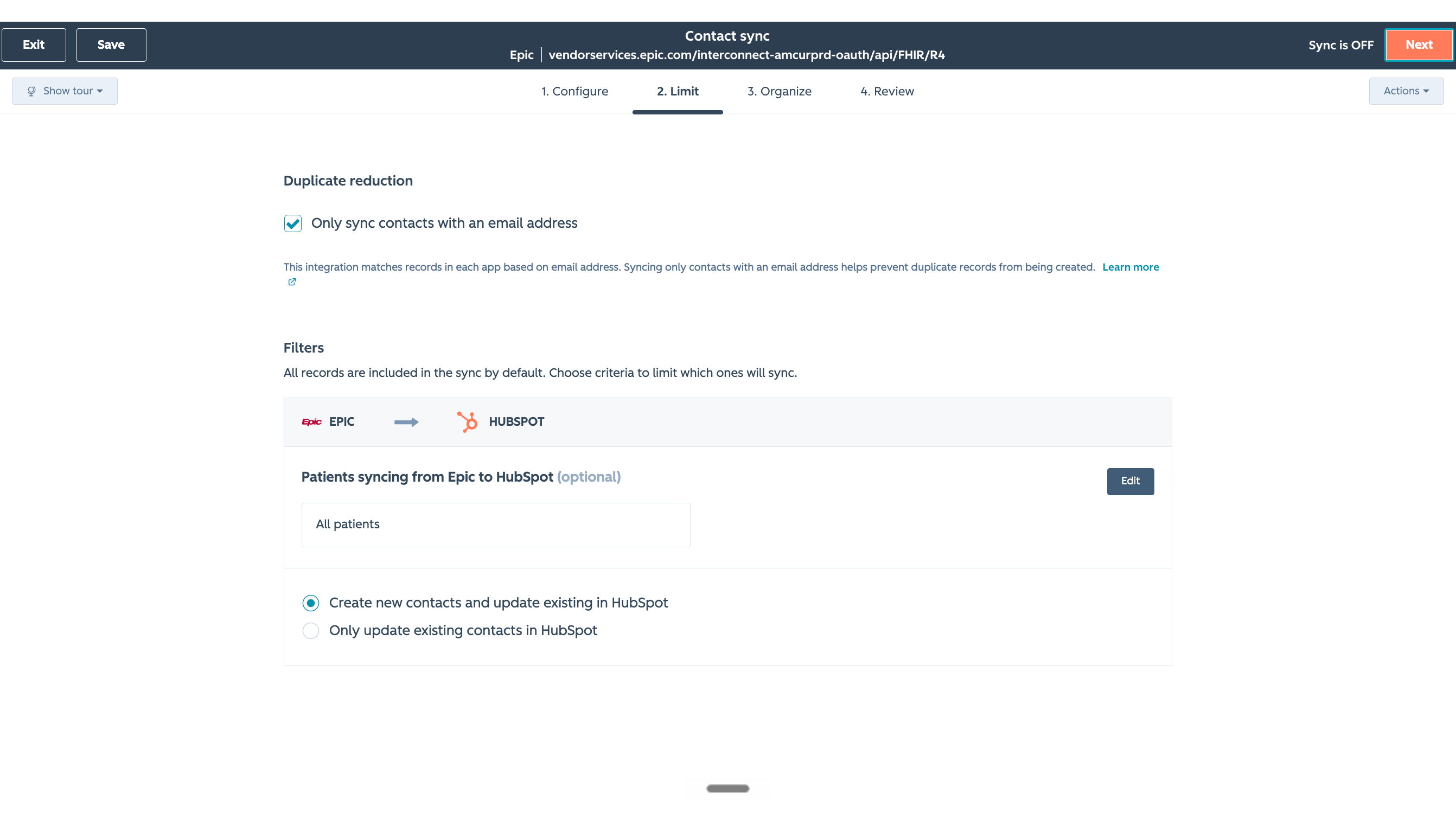Image resolution: width=1456 pixels, height=819 pixels.
Task: Click the All patients filter box
Action: click(x=496, y=524)
